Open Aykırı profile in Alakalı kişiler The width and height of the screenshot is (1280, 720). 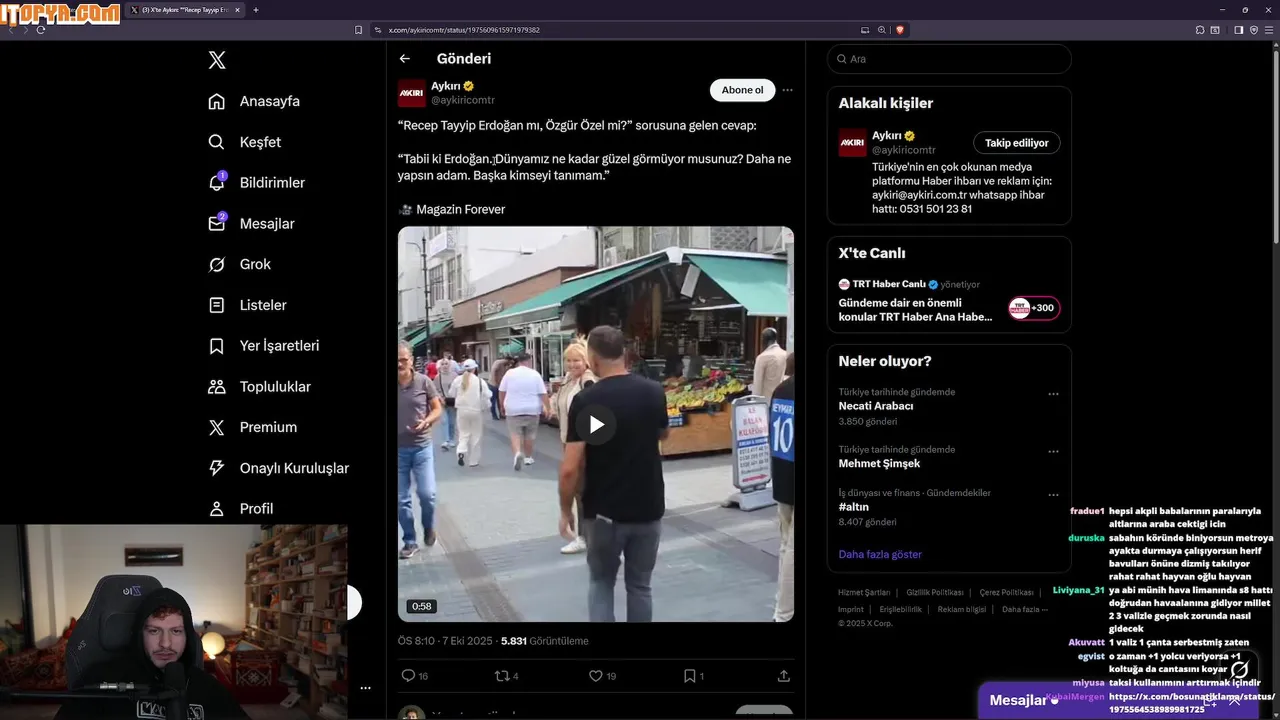tap(887, 136)
